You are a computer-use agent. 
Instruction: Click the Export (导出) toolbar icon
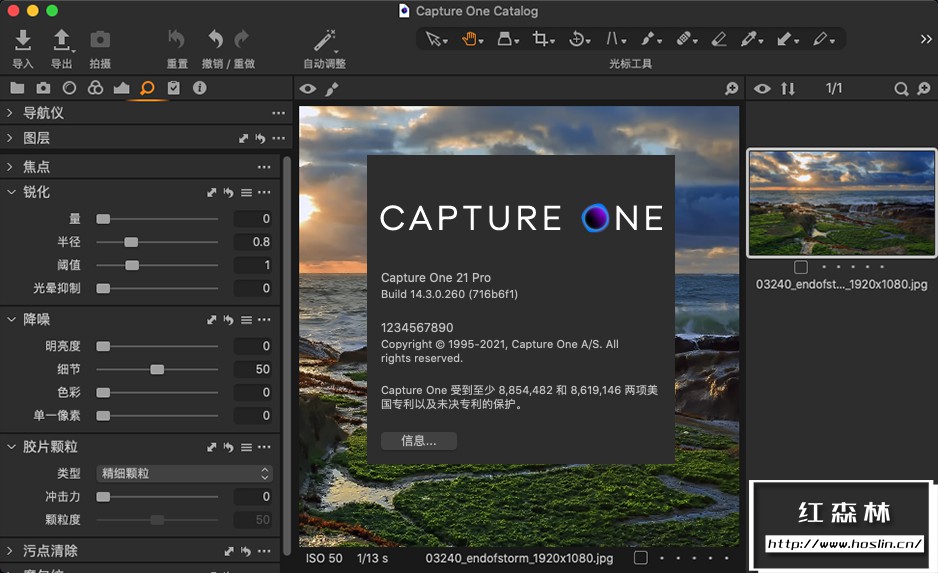[x=61, y=40]
